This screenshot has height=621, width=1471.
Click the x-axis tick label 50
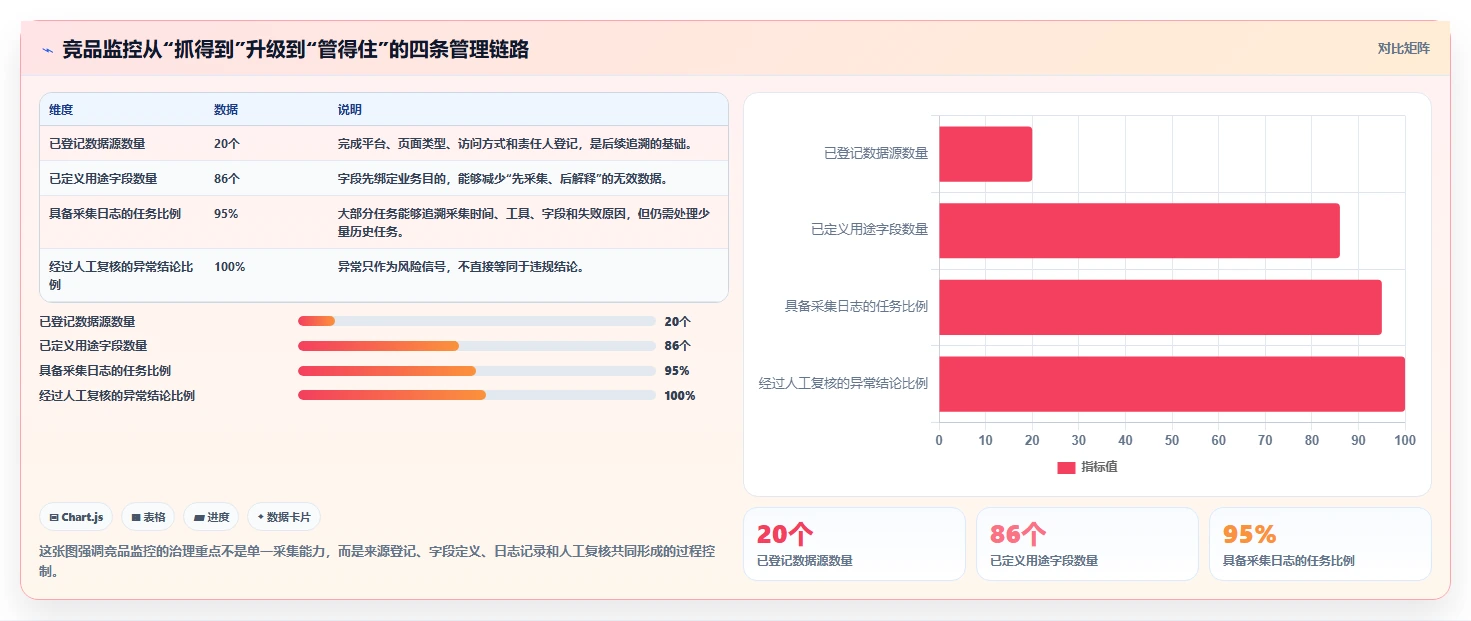pos(1172,440)
